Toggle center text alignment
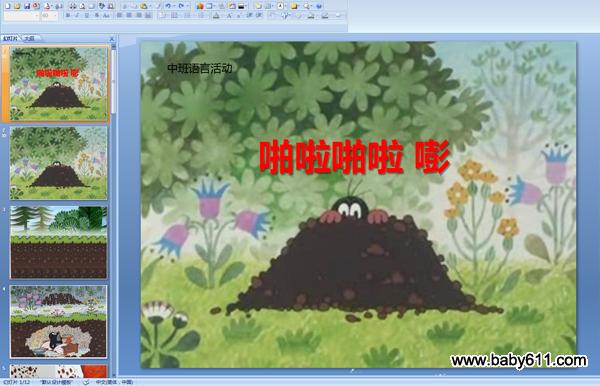 (129, 16)
